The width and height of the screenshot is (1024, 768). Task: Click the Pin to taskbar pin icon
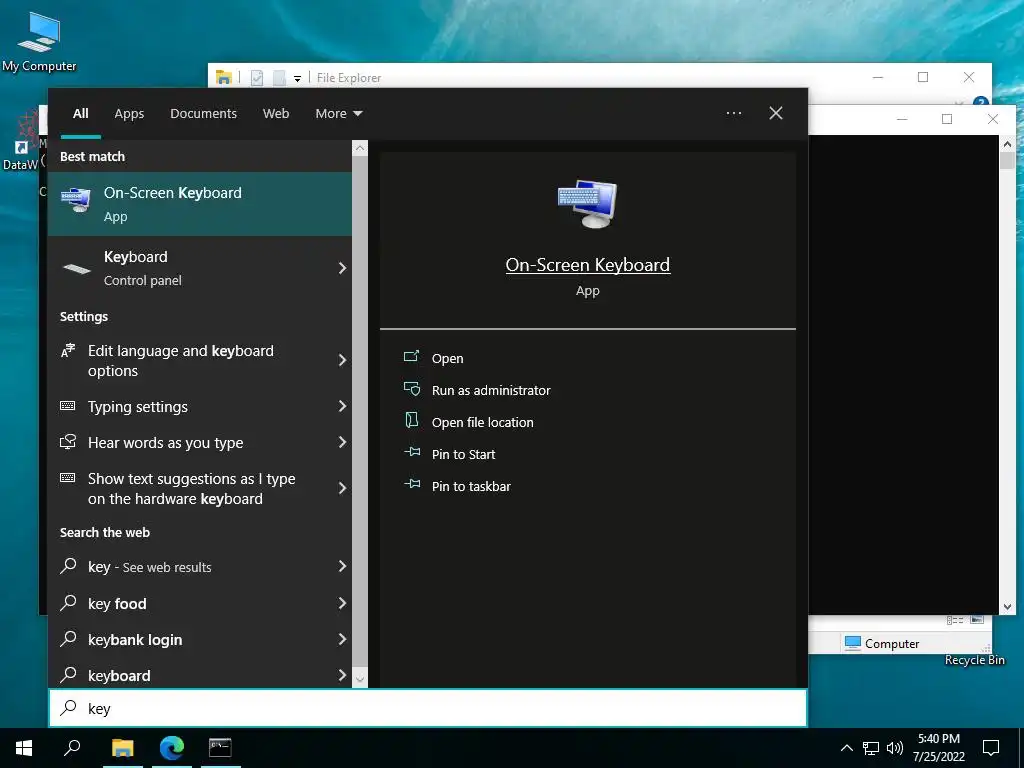click(x=412, y=484)
